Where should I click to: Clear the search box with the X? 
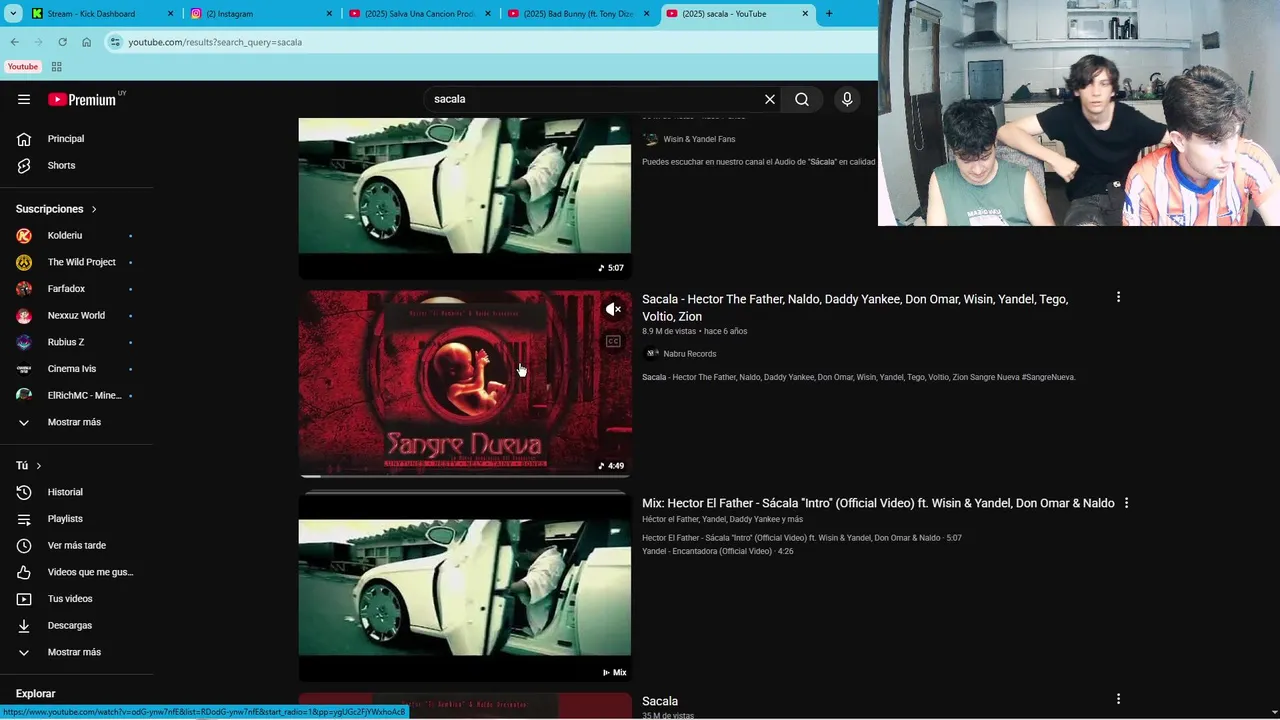[x=770, y=99]
